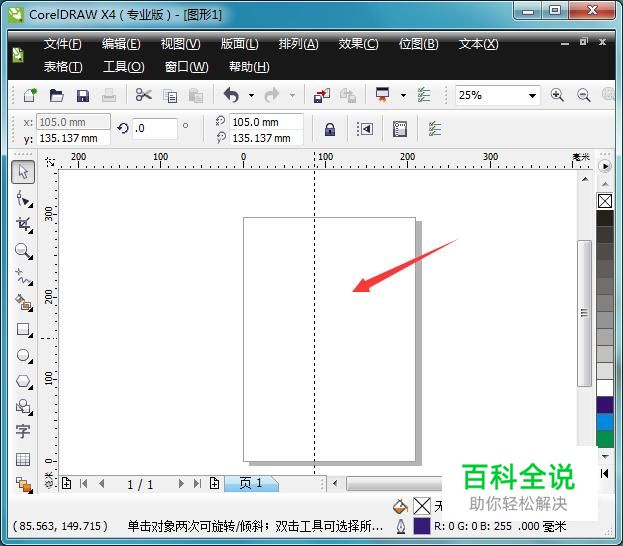Open the 25% zoom level dropdown
Viewport: 623px width, 546px height.
point(532,95)
